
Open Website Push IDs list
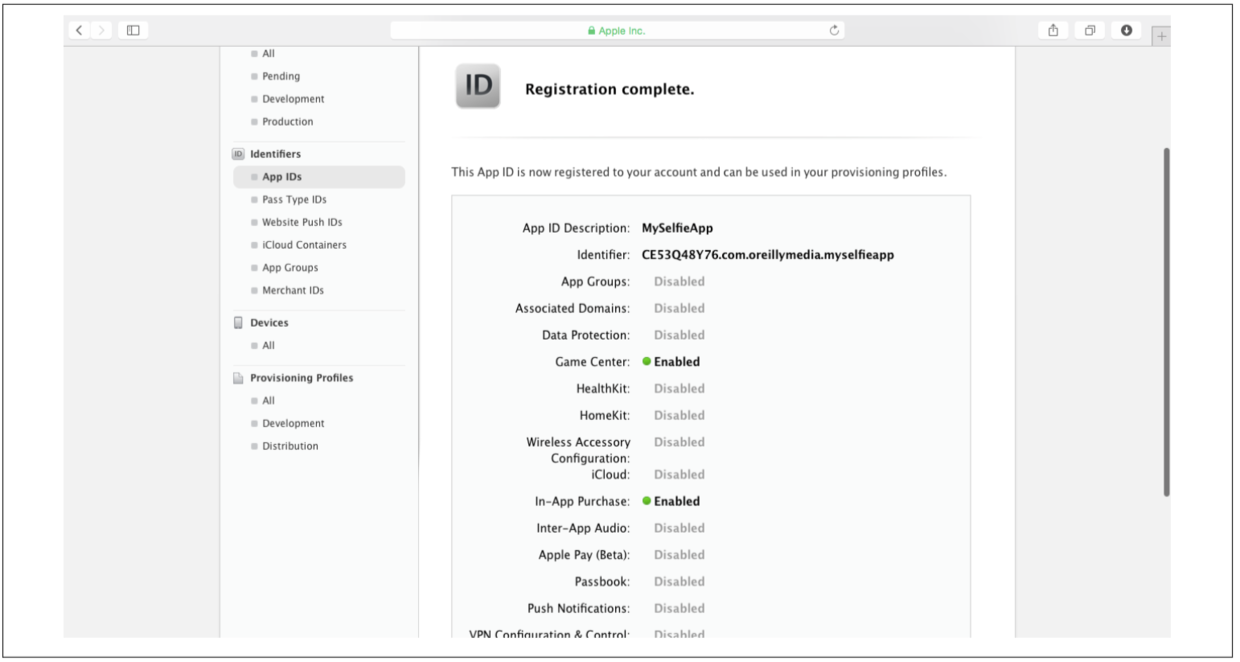301,222
